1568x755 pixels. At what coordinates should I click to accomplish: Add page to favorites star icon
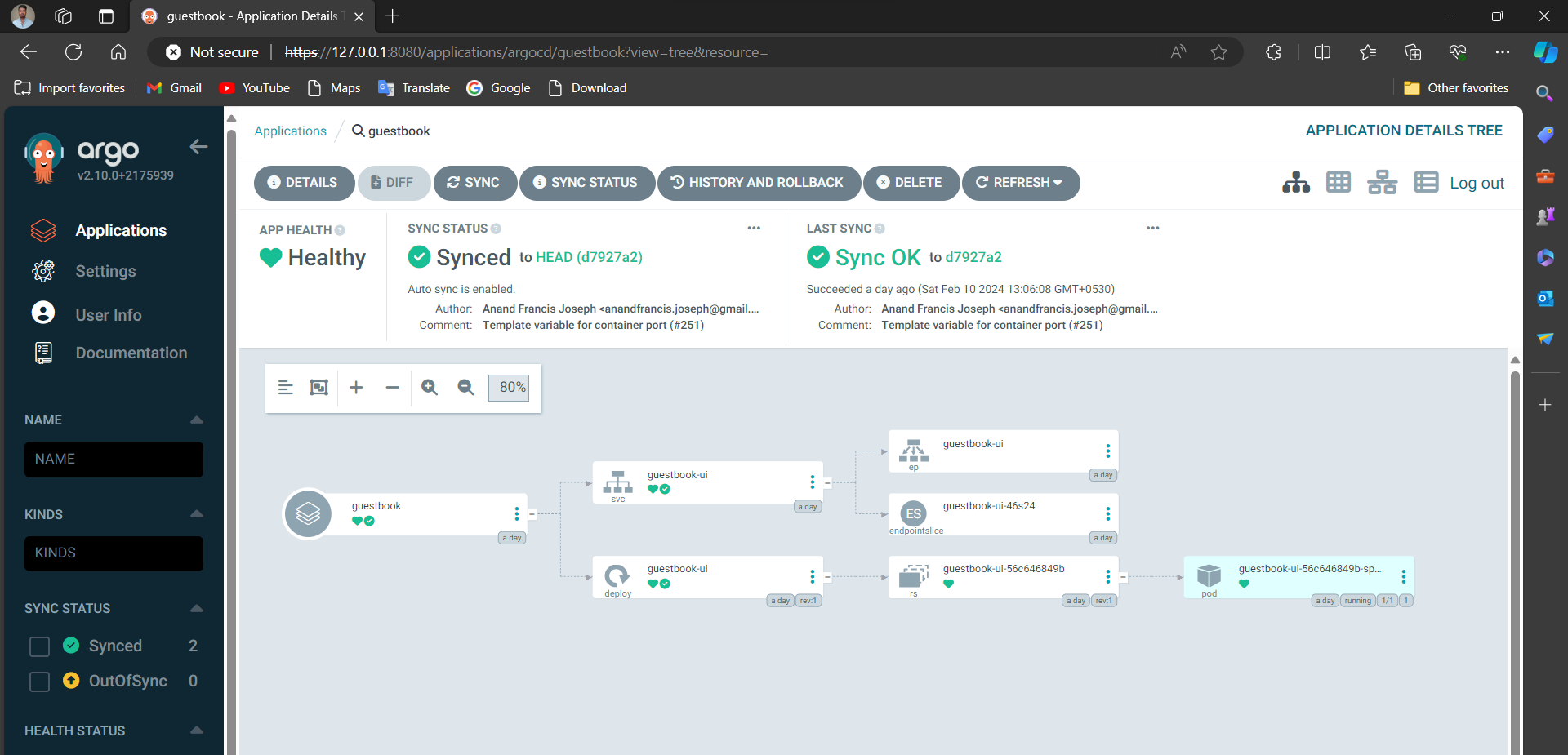(1218, 52)
